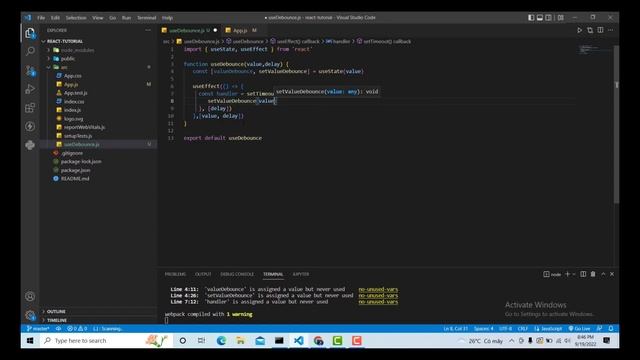Click the Open Changes icon in editor toolbar
Screen dimensions: 640x360
click(590, 30)
